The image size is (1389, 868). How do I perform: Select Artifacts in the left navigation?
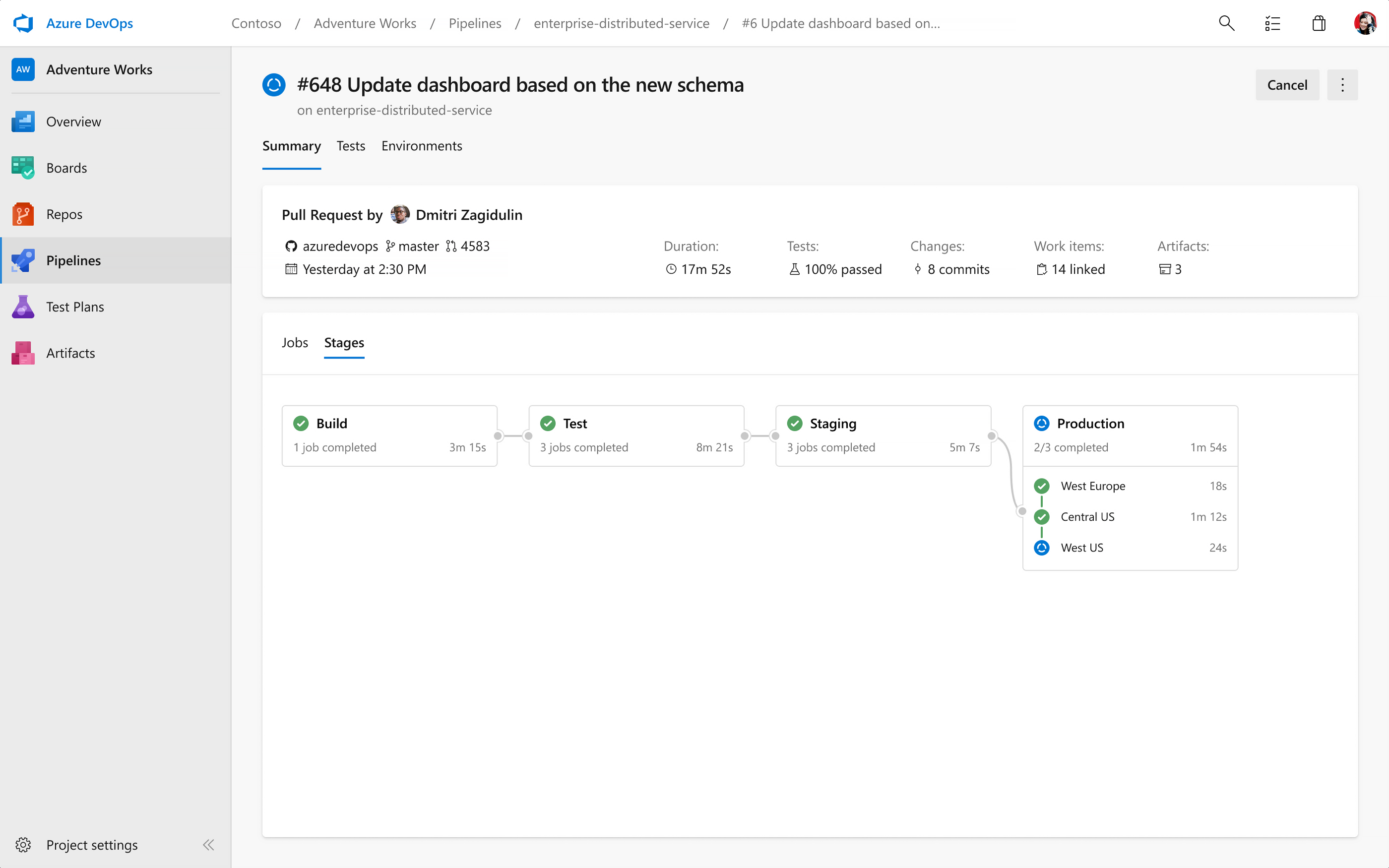point(70,353)
